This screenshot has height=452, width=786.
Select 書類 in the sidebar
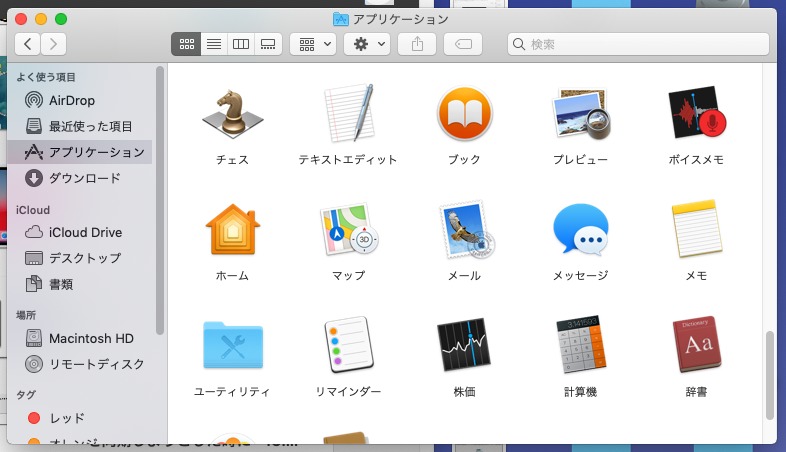pyautogui.click(x=80, y=284)
